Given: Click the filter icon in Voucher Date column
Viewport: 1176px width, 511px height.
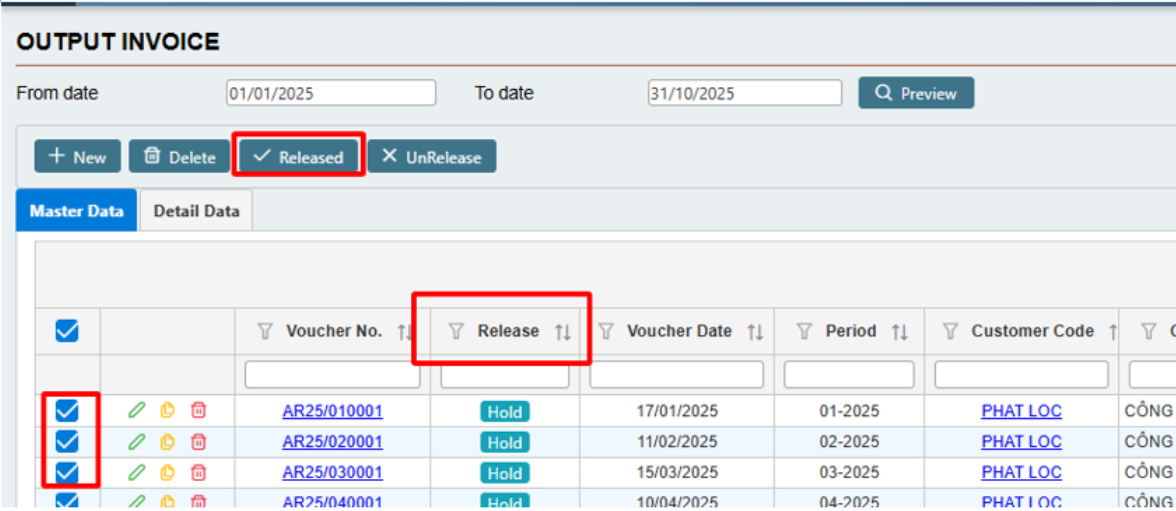Looking at the screenshot, I should (x=606, y=331).
